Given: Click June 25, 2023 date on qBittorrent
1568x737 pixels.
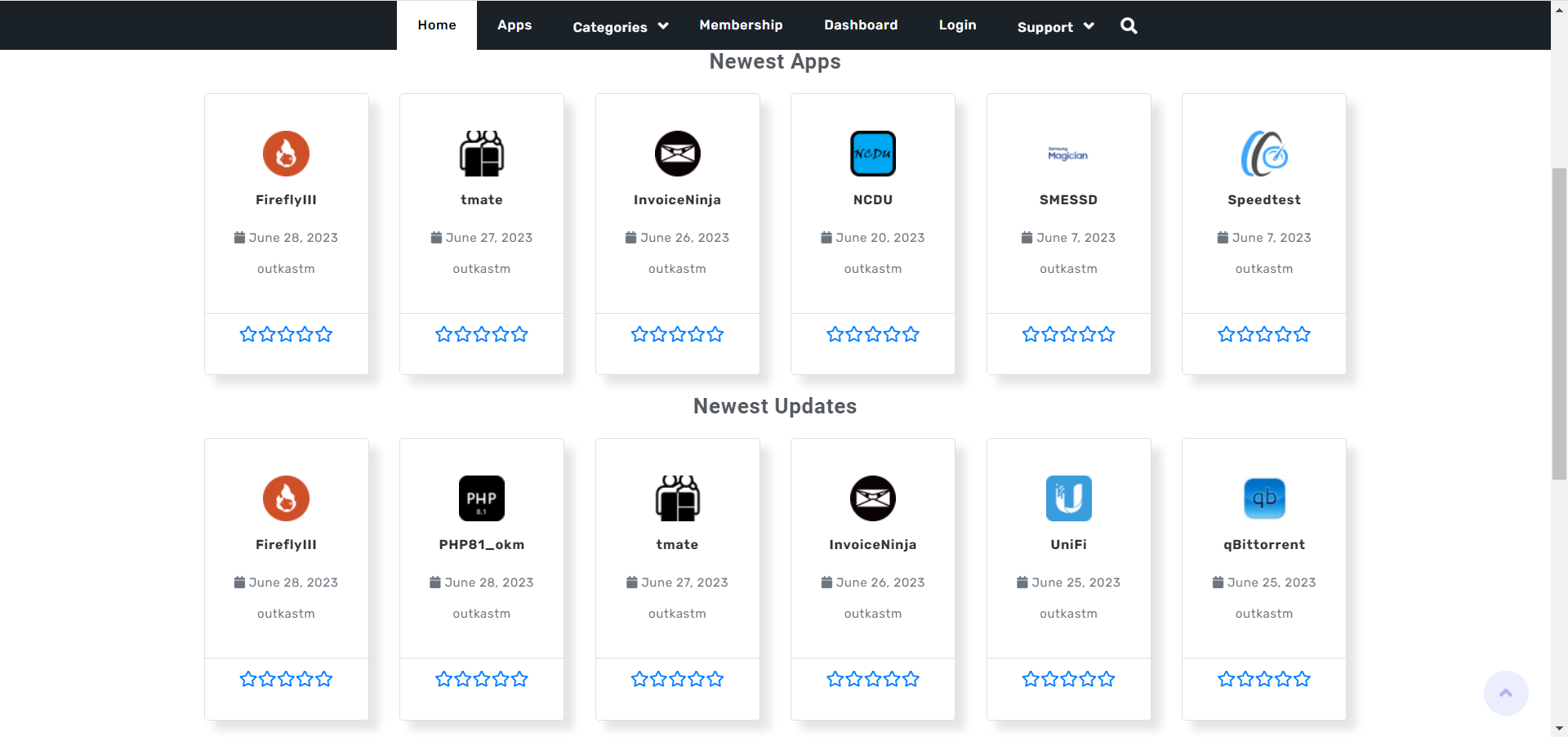Looking at the screenshot, I should [x=1272, y=583].
